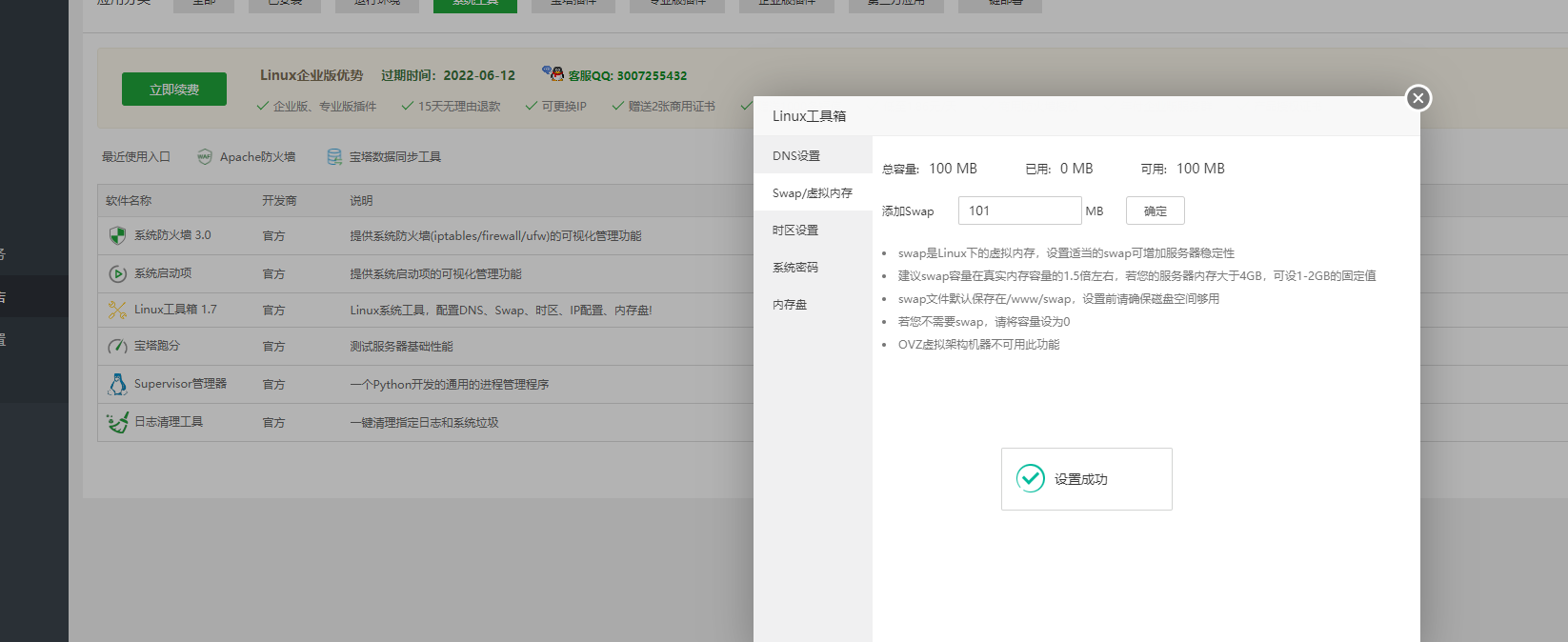This screenshot has height=642, width=1568.
Task: Click the 测试服务器基础性能 description
Action: point(401,346)
